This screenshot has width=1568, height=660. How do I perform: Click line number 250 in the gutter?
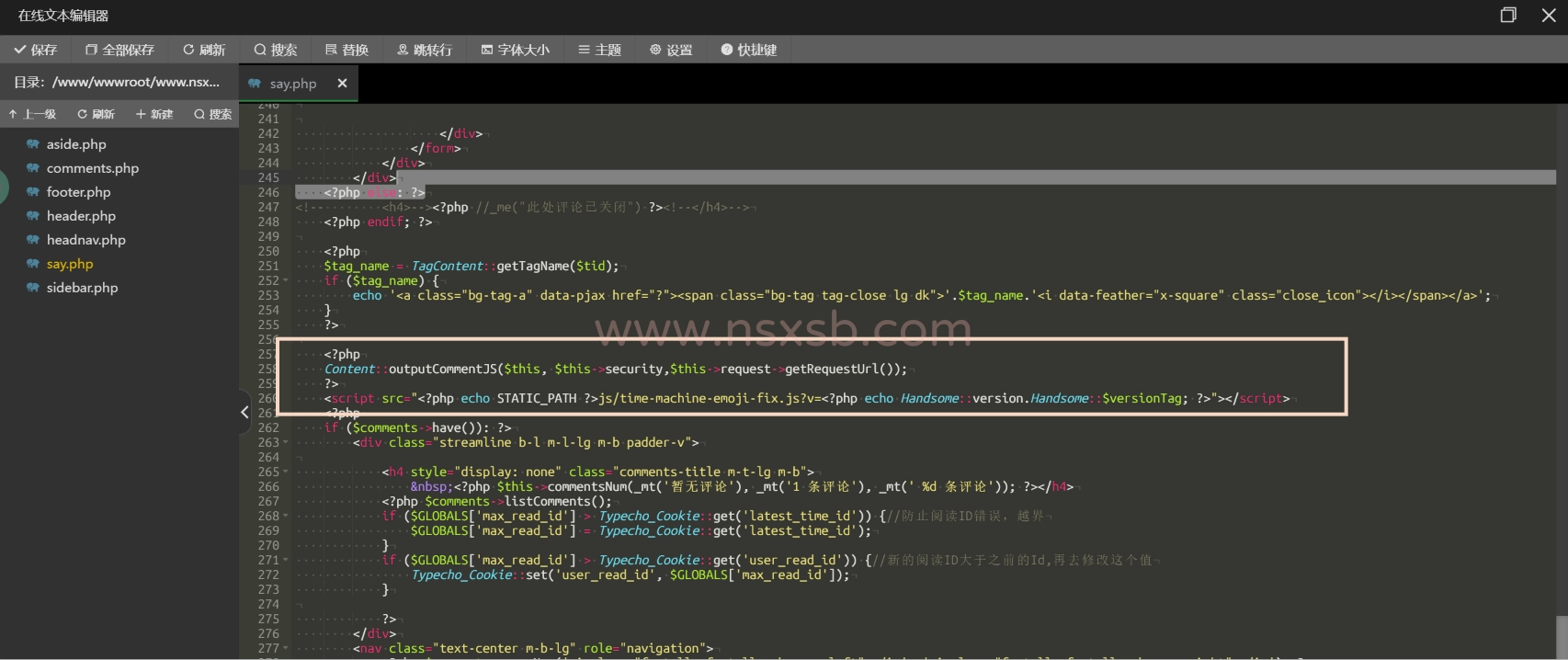click(x=268, y=251)
